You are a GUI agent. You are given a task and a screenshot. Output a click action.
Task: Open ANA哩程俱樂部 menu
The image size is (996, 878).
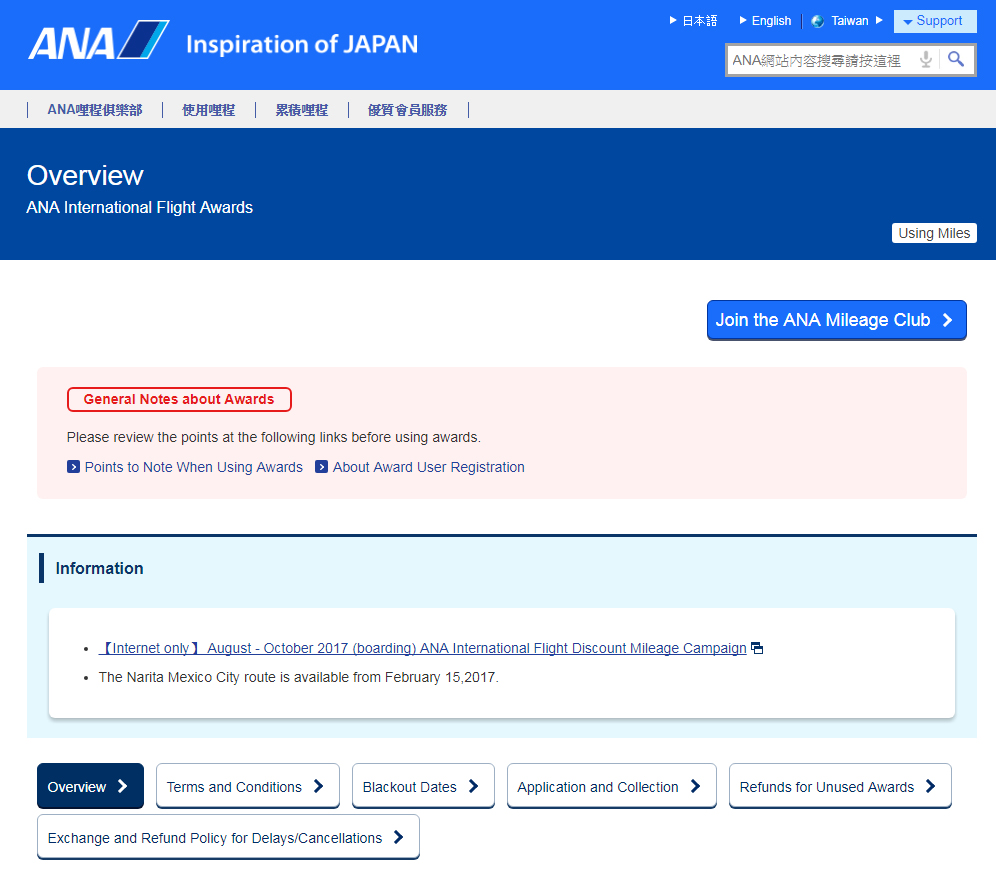point(95,110)
